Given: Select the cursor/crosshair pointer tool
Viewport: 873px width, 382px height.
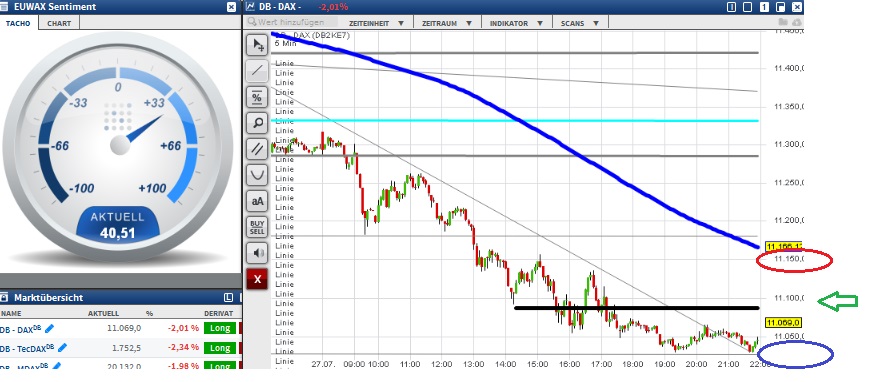Looking at the screenshot, I should tap(257, 45).
